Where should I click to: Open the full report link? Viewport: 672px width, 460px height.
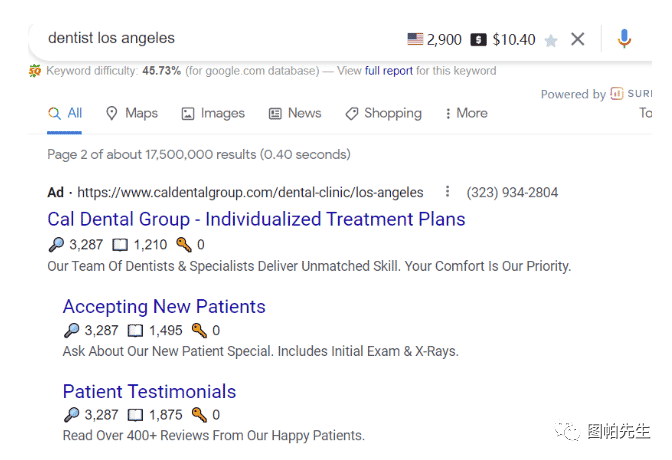point(389,70)
